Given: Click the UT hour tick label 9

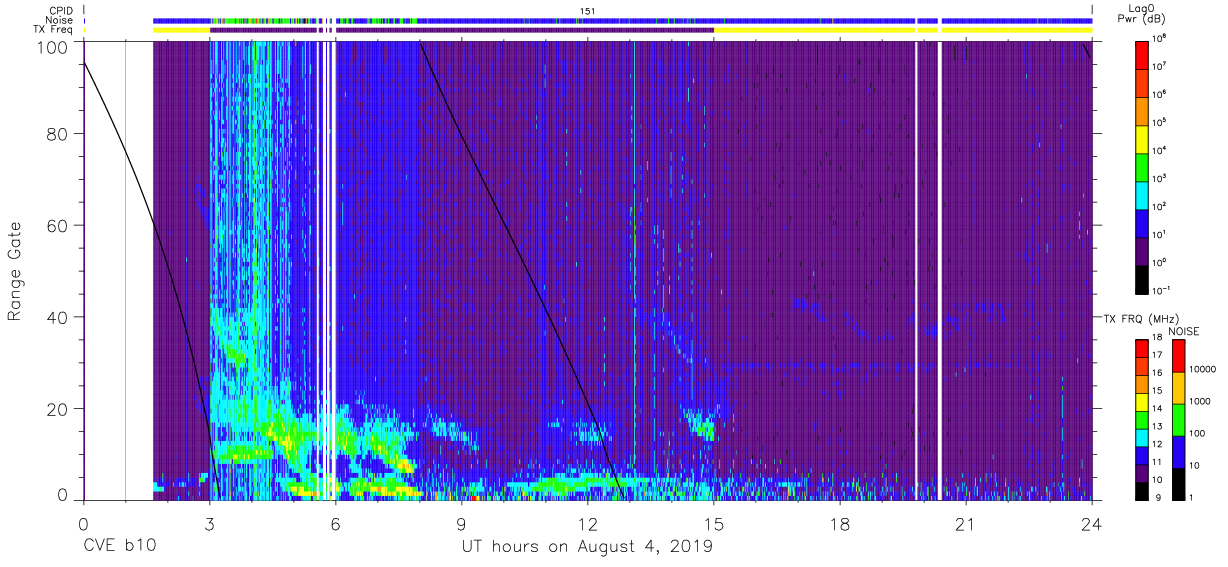Looking at the screenshot, I should (x=461, y=522).
